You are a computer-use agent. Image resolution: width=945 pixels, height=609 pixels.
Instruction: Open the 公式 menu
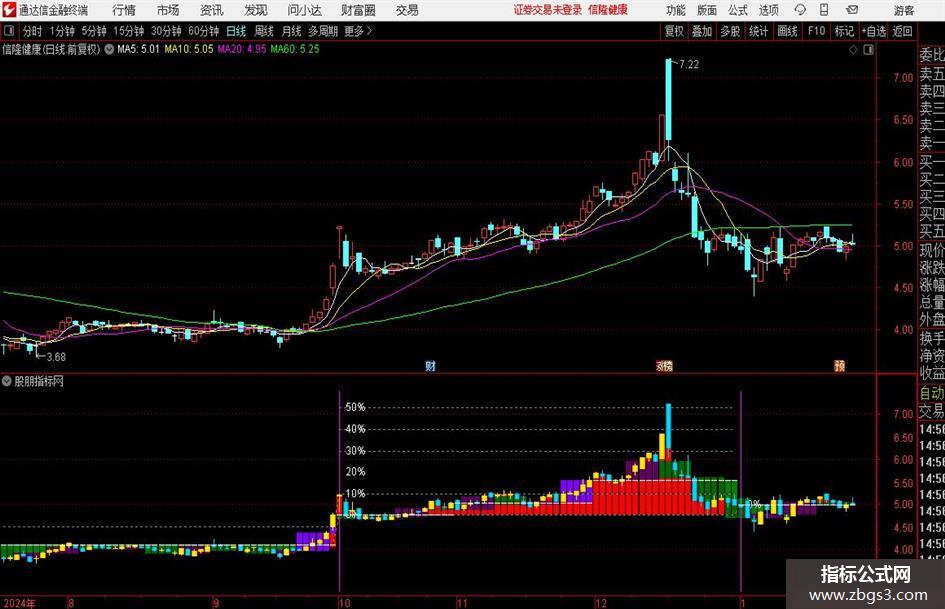[738, 10]
